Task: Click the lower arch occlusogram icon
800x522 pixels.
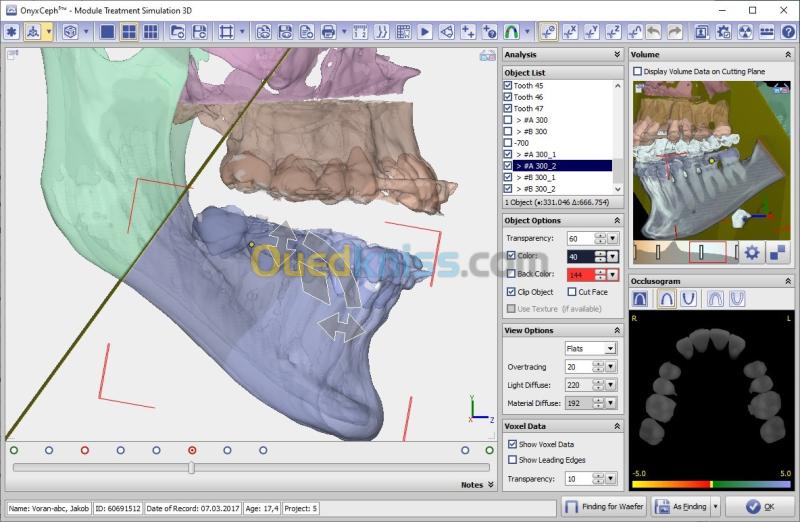Action: tap(689, 299)
